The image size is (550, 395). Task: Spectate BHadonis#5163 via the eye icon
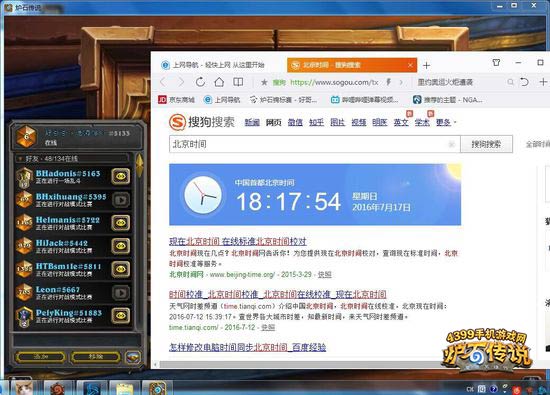121,176
